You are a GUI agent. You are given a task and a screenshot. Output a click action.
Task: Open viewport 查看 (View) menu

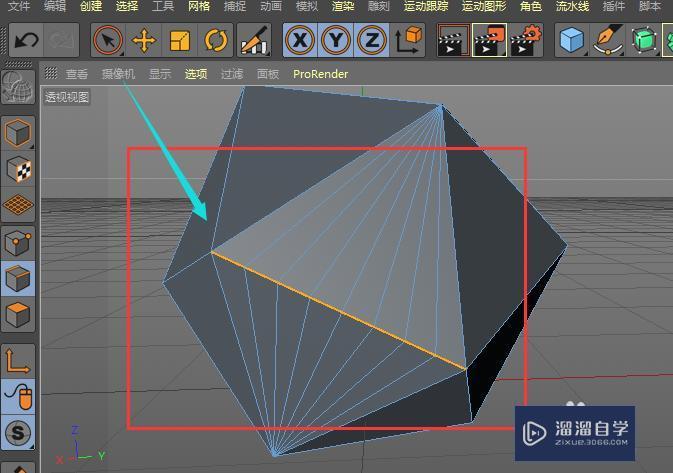(x=77, y=74)
